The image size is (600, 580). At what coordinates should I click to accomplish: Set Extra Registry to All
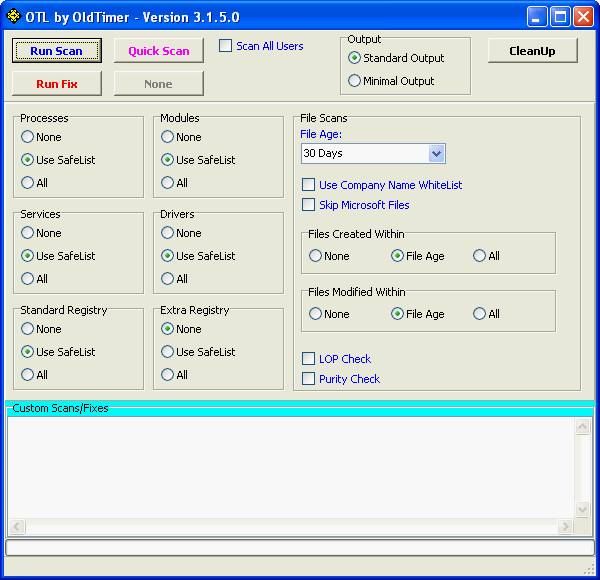coord(168,375)
